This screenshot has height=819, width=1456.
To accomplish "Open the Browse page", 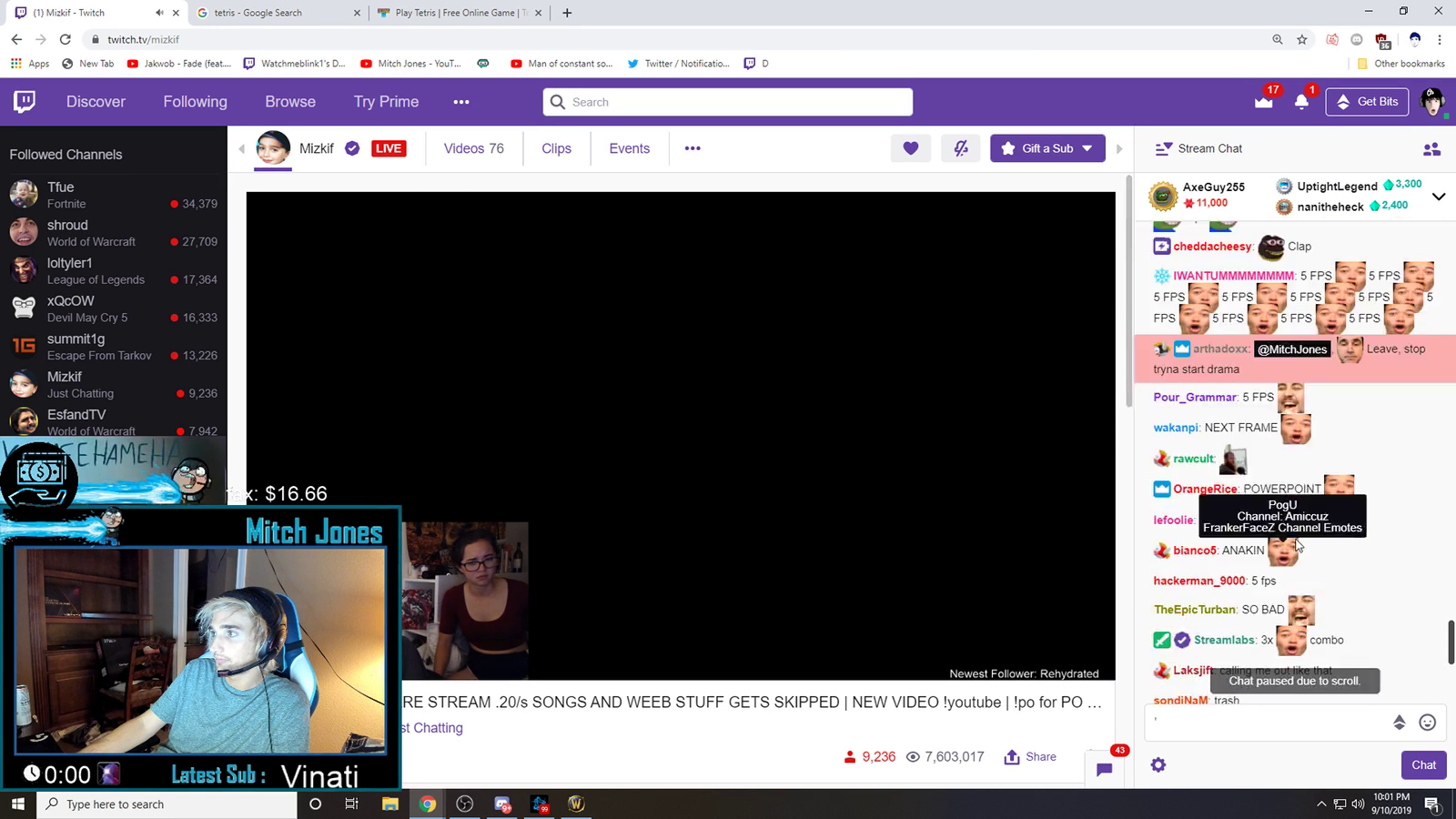I will click(290, 102).
